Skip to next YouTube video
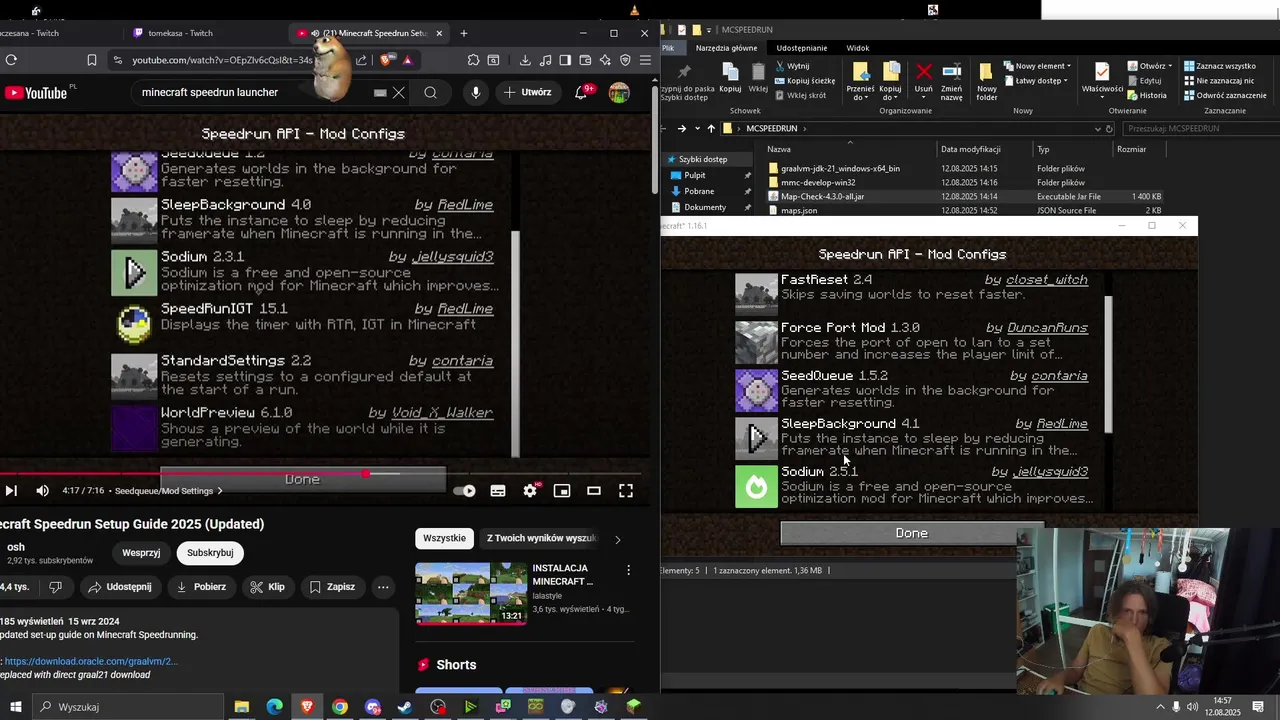This screenshot has width=1280, height=720. click(11, 491)
